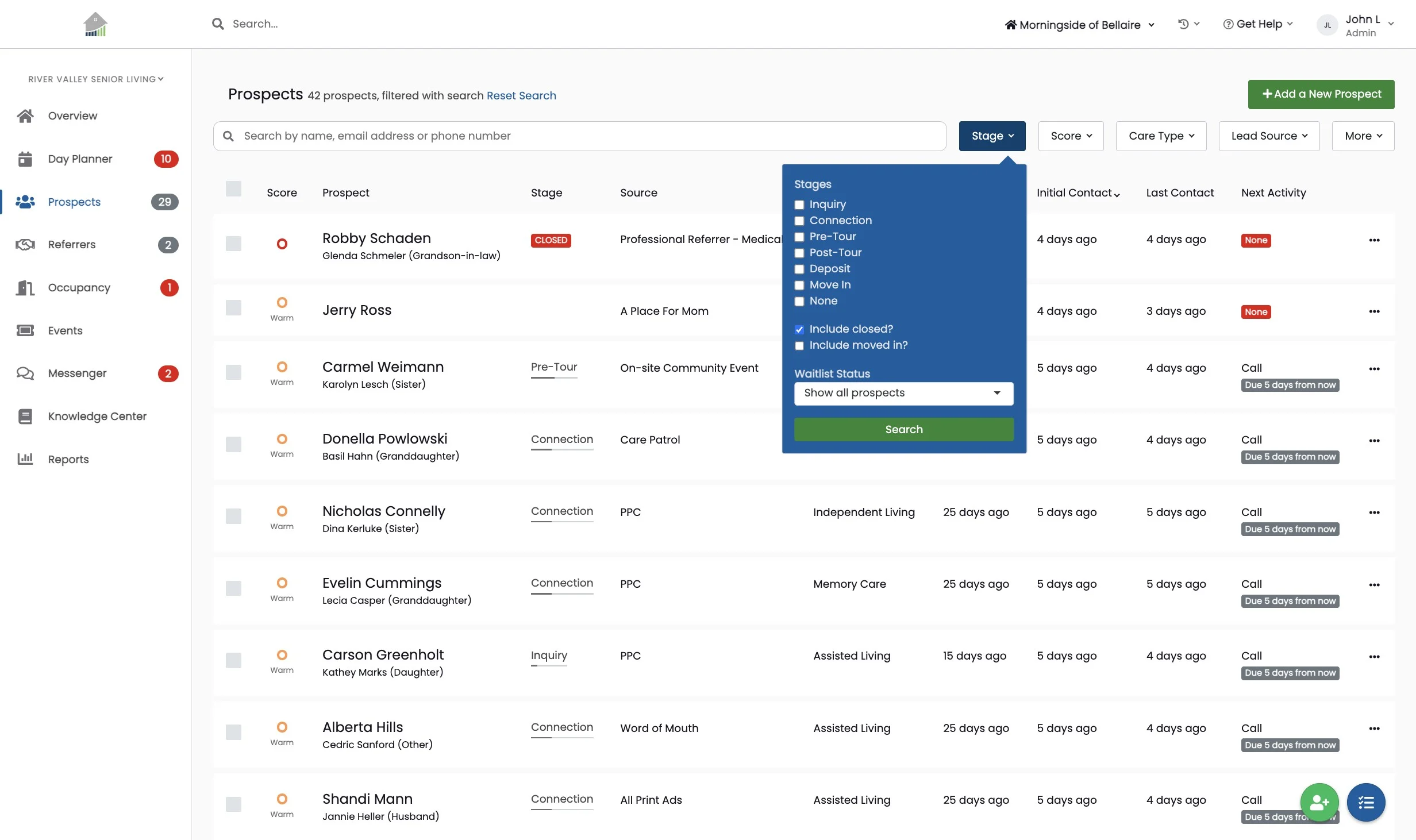This screenshot has height=840, width=1416.
Task: Click the CLOSED badge on Robby Schaden
Action: click(x=551, y=240)
